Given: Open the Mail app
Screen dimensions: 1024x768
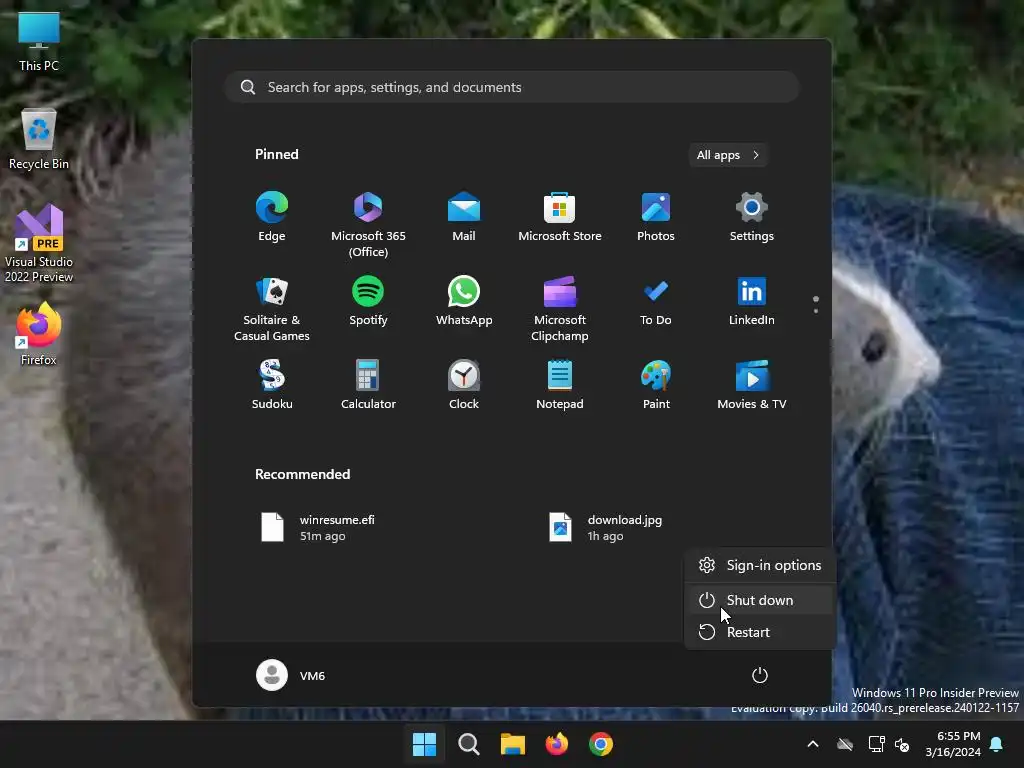Looking at the screenshot, I should pyautogui.click(x=464, y=217).
